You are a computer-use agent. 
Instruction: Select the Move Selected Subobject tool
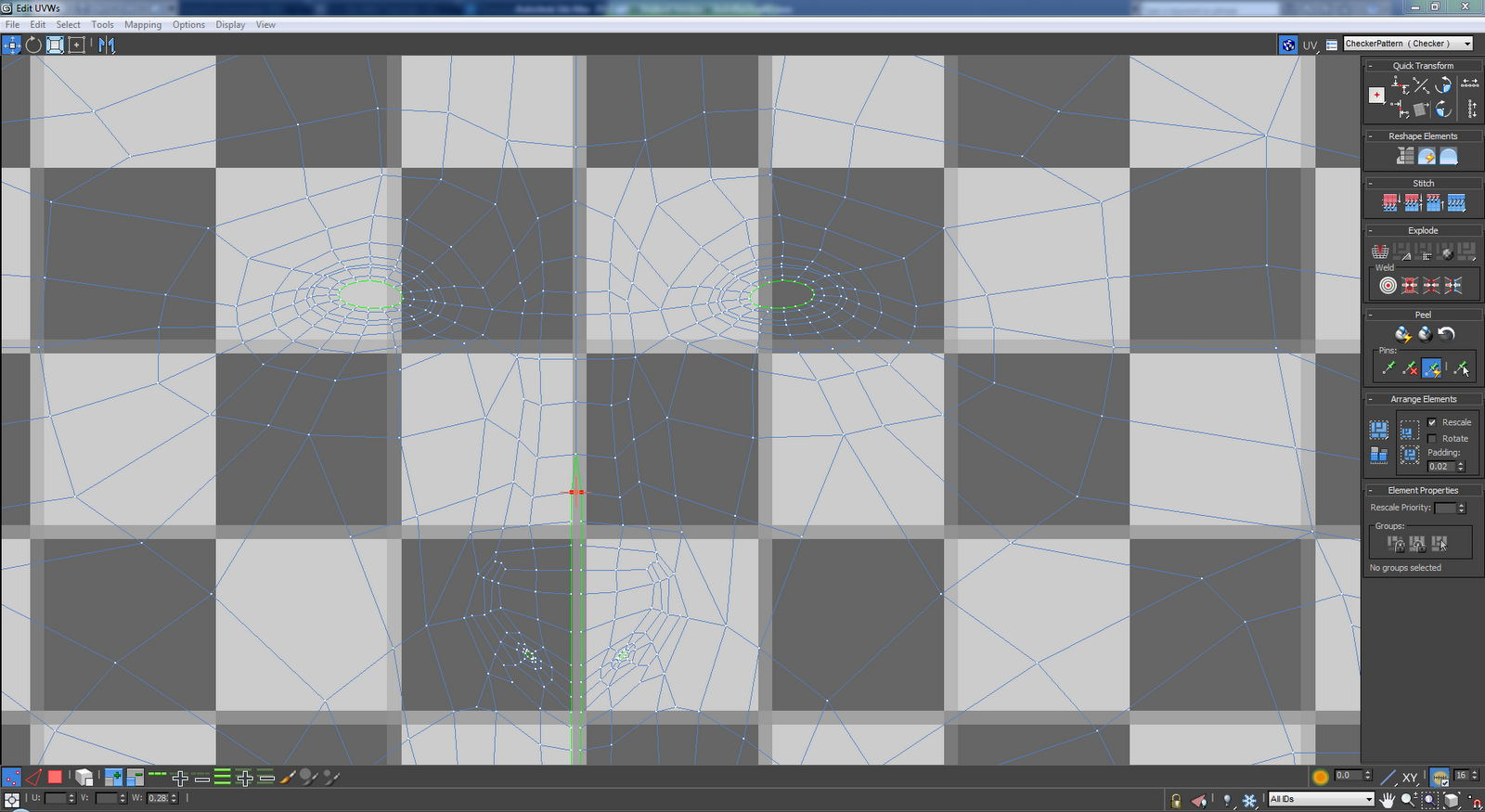tap(11, 45)
